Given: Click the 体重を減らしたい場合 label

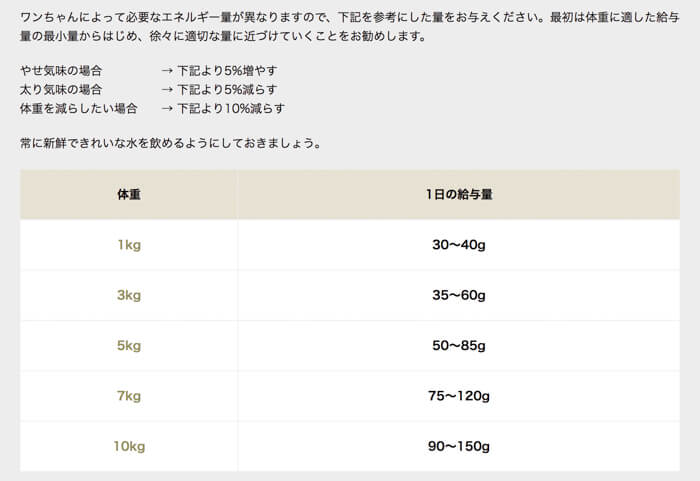Looking at the screenshot, I should [x=79, y=109].
